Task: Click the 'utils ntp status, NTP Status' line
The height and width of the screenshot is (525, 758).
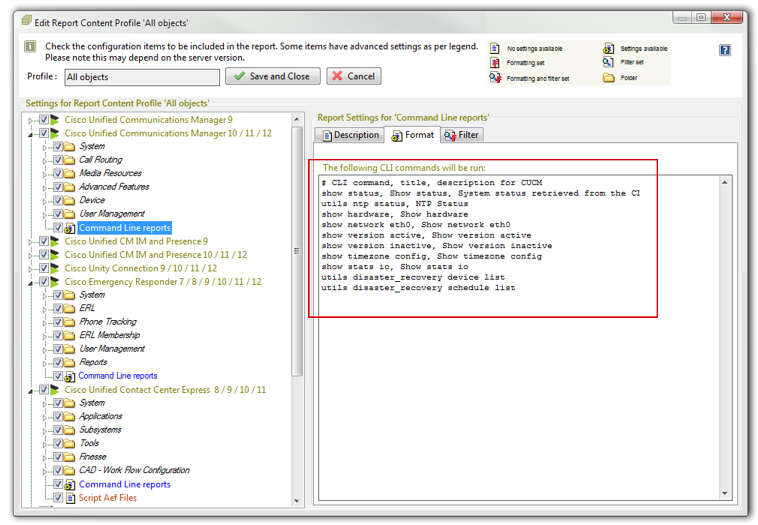Action: pos(394,204)
